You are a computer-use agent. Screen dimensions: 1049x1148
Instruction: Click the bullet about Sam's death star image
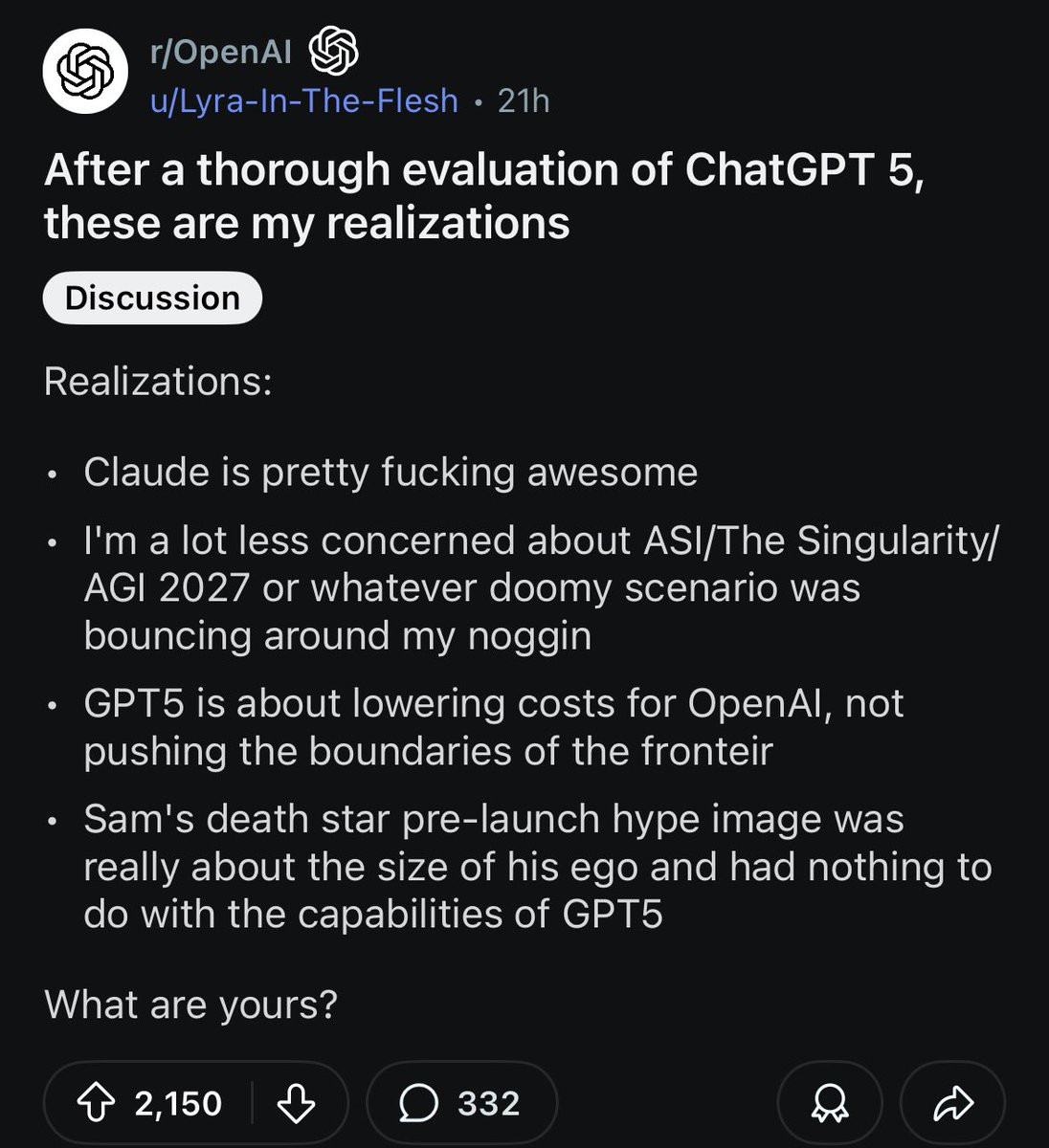(x=538, y=866)
